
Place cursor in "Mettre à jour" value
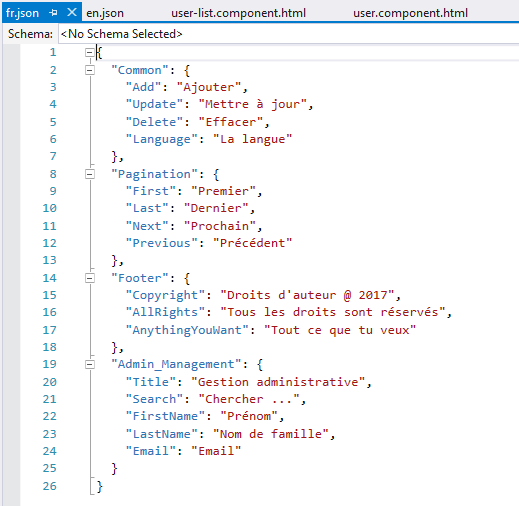click(252, 104)
